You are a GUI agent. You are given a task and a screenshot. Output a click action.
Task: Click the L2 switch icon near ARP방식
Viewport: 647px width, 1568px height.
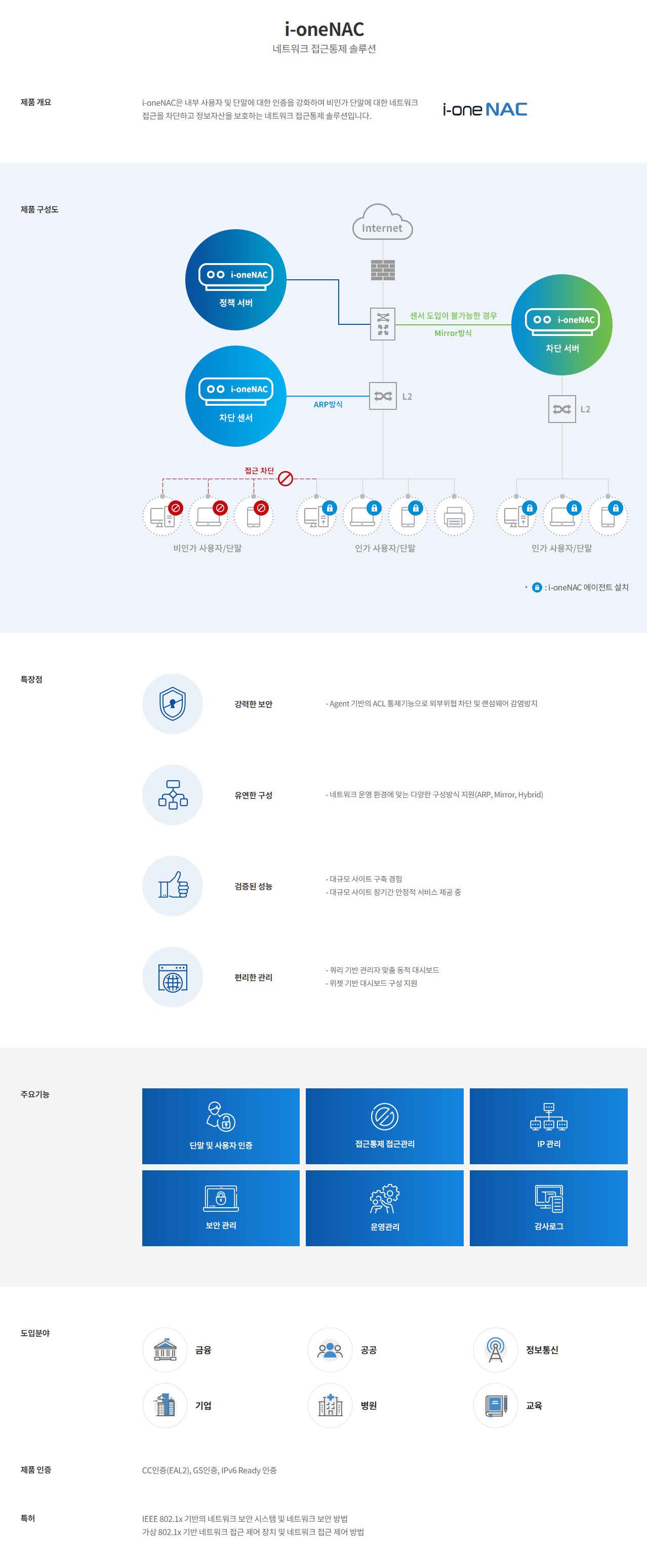pos(383,396)
